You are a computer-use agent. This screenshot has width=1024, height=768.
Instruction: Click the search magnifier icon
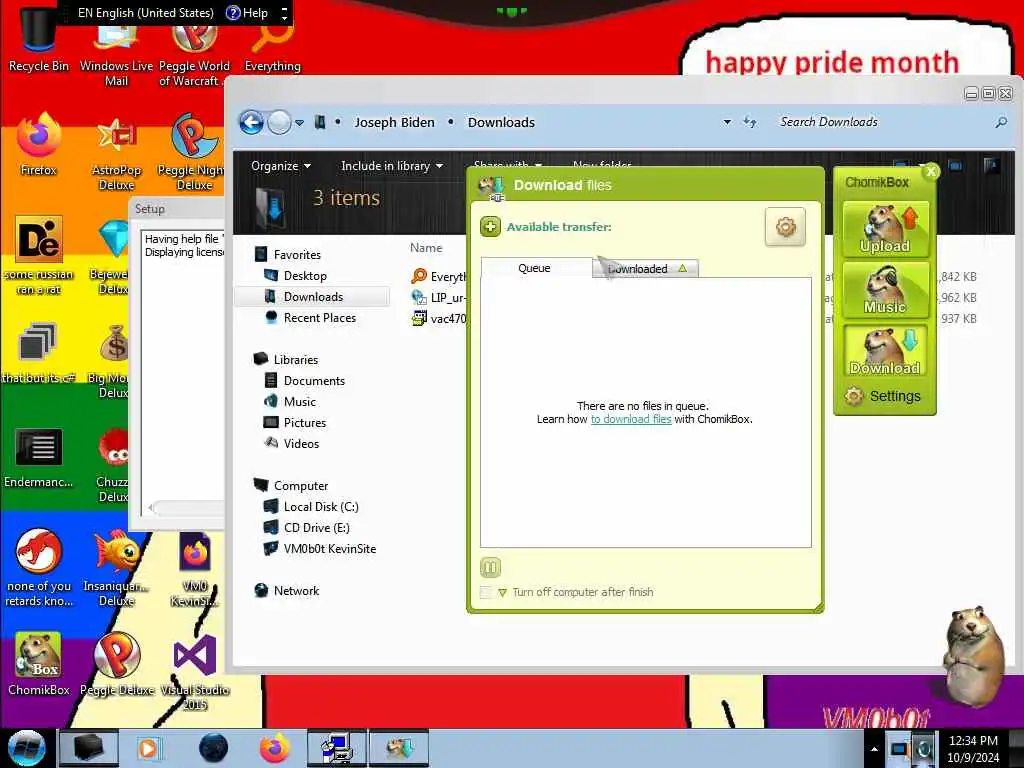point(1000,122)
